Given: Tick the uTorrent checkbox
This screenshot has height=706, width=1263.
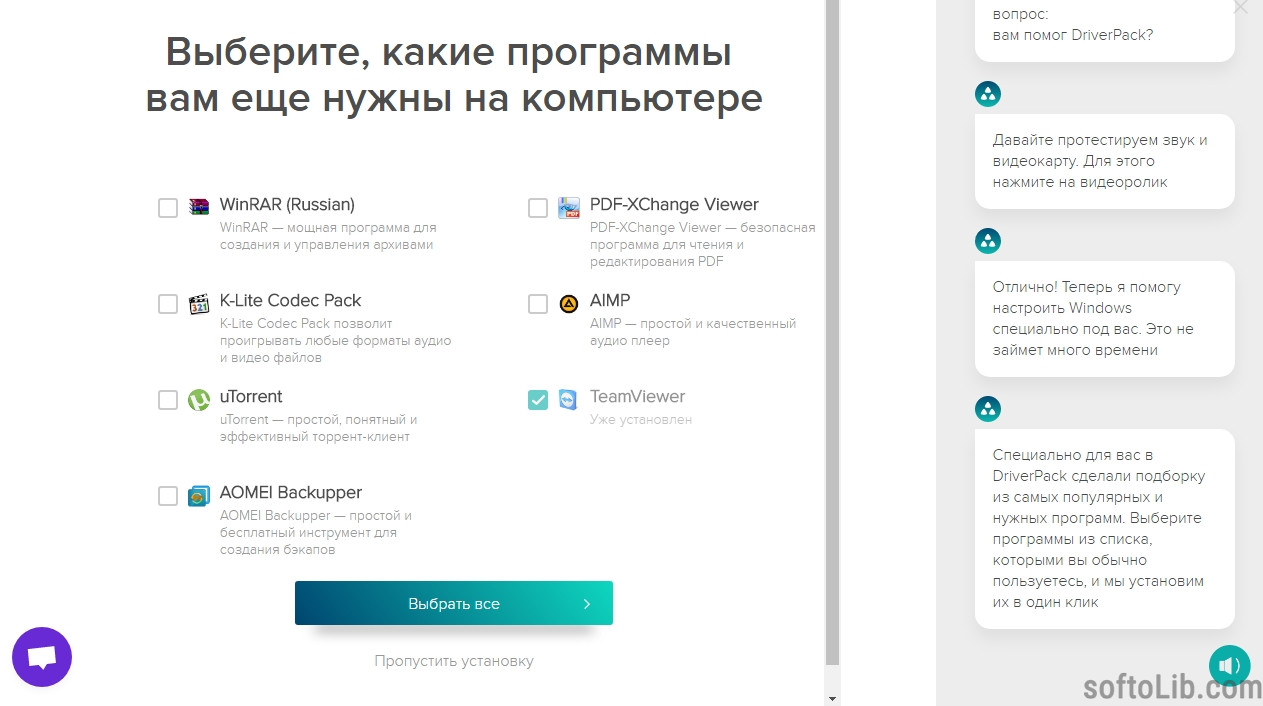Looking at the screenshot, I should (168, 400).
